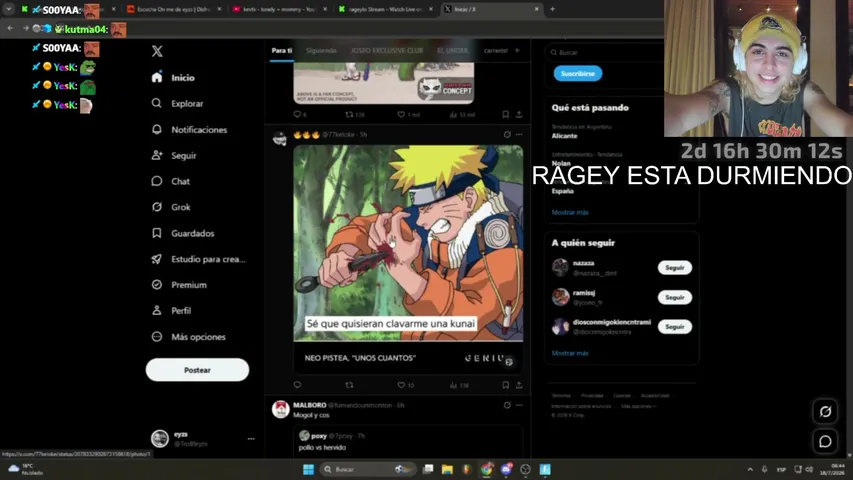
Task: Click Mostrar más under A quién seguir
Action: click(x=570, y=353)
